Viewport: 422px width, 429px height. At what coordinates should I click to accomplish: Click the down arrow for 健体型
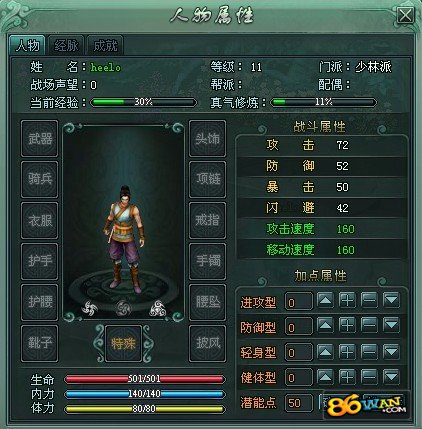point(391,377)
